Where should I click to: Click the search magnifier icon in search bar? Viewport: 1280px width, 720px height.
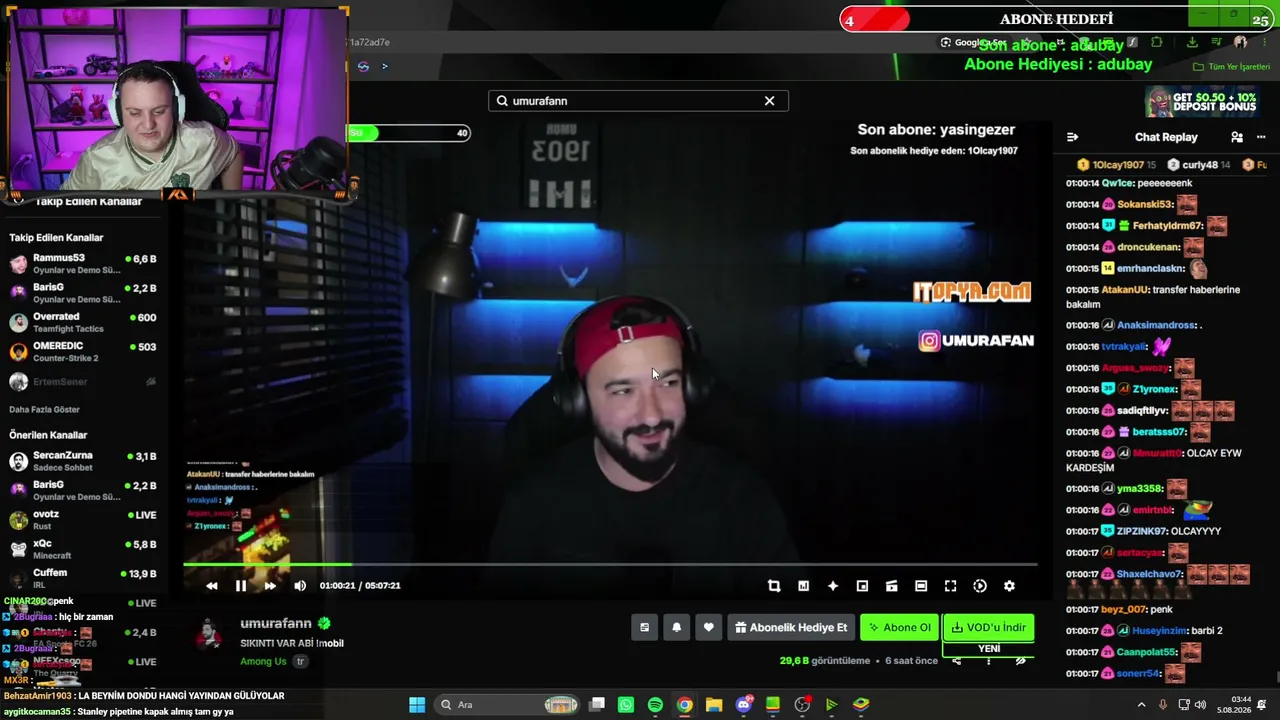pyautogui.click(x=502, y=101)
